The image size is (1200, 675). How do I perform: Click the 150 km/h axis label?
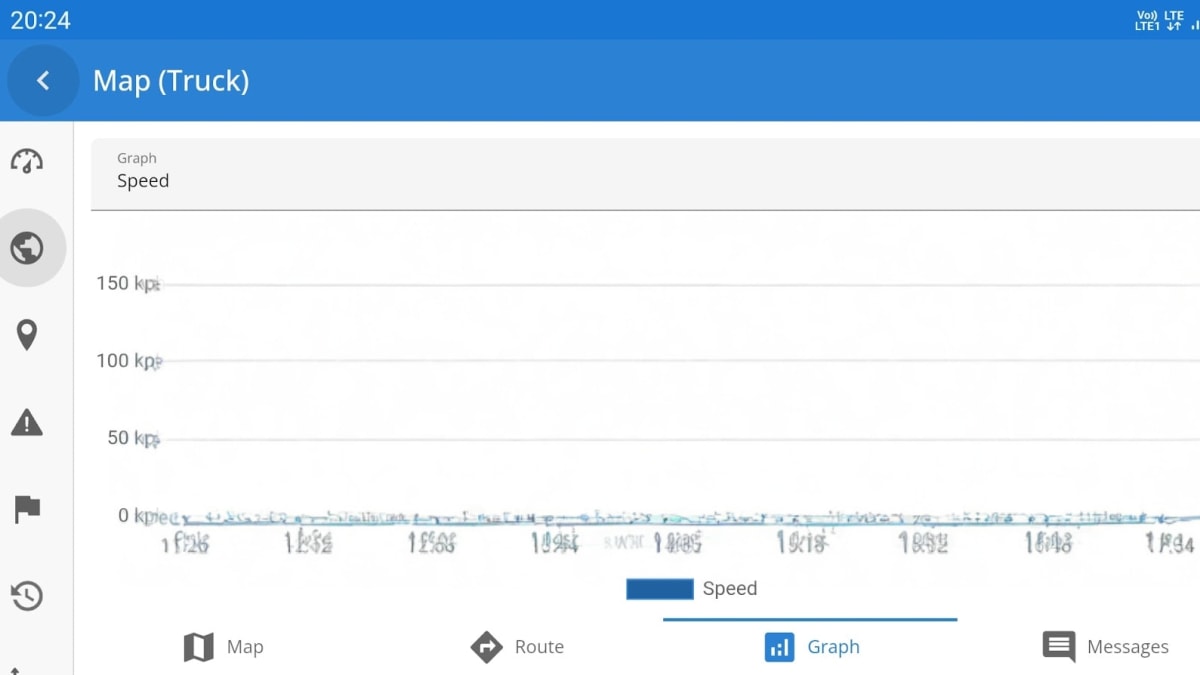tap(128, 283)
